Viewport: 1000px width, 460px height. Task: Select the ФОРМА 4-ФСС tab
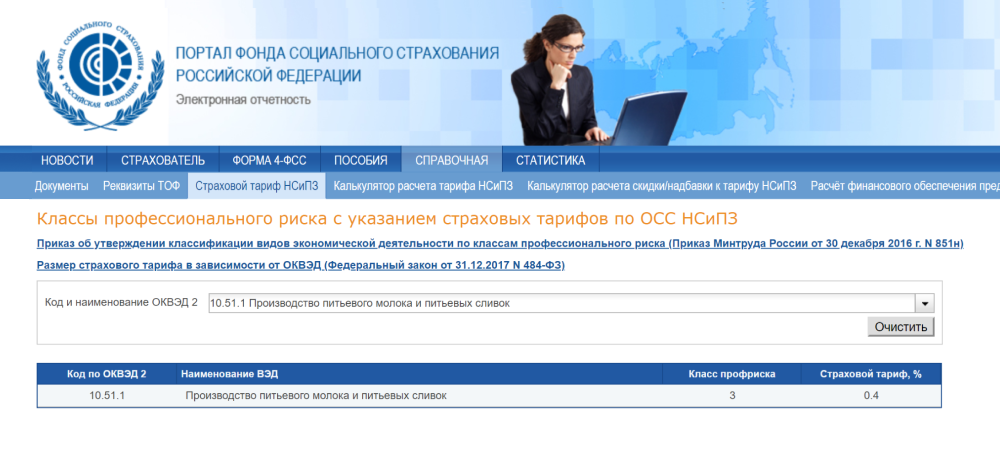[269, 160]
